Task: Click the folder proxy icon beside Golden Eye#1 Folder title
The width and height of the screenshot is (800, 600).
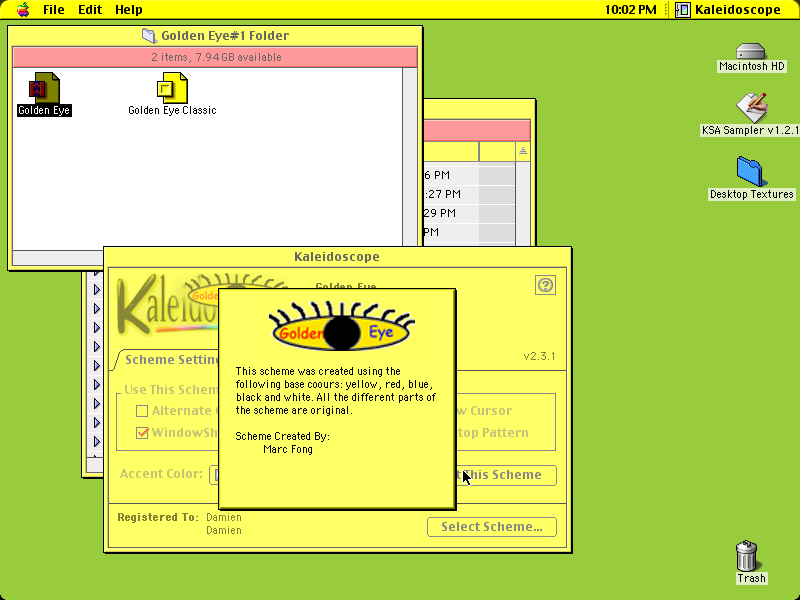Action: click(149, 36)
